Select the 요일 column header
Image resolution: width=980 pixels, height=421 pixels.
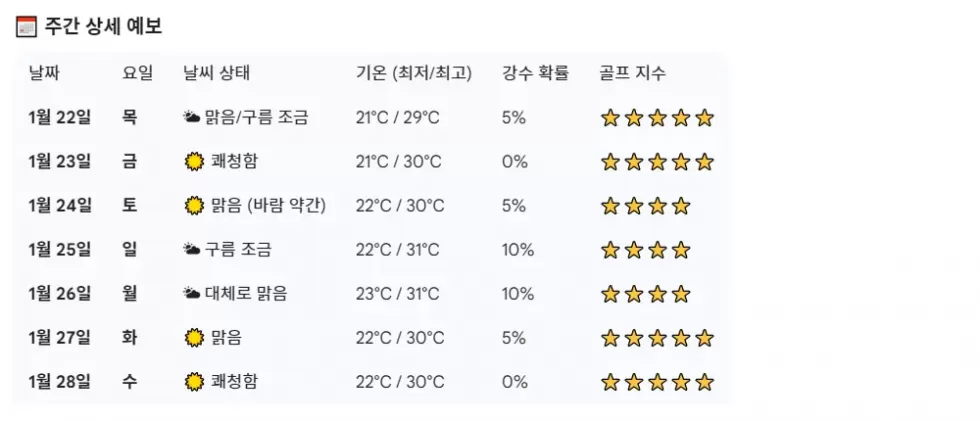pyautogui.click(x=138, y=73)
